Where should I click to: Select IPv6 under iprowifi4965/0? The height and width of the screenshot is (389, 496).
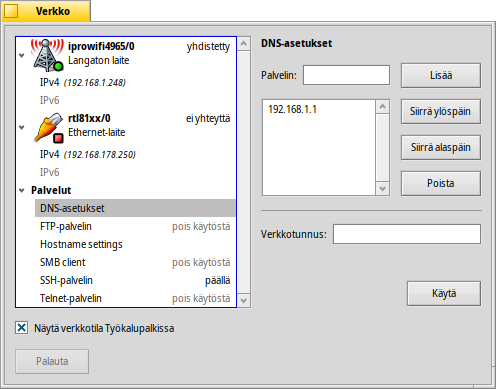(x=135, y=100)
